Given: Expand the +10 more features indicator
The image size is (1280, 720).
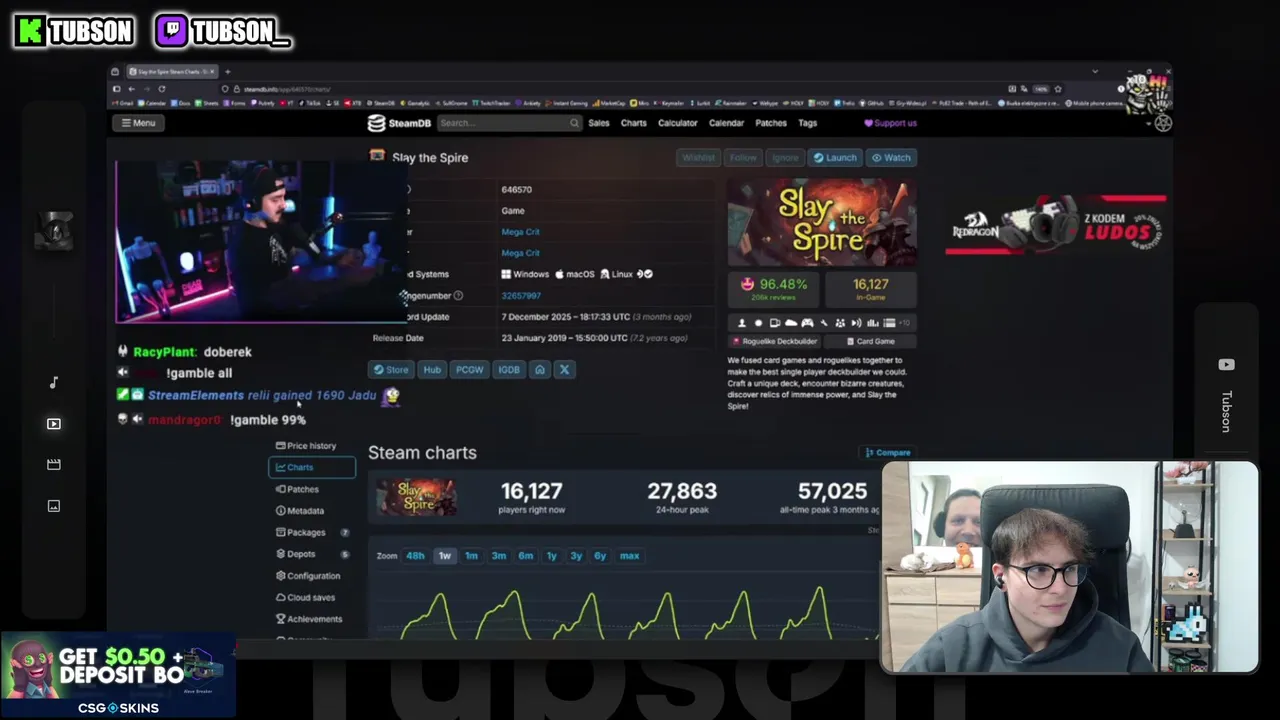Looking at the screenshot, I should [x=905, y=323].
